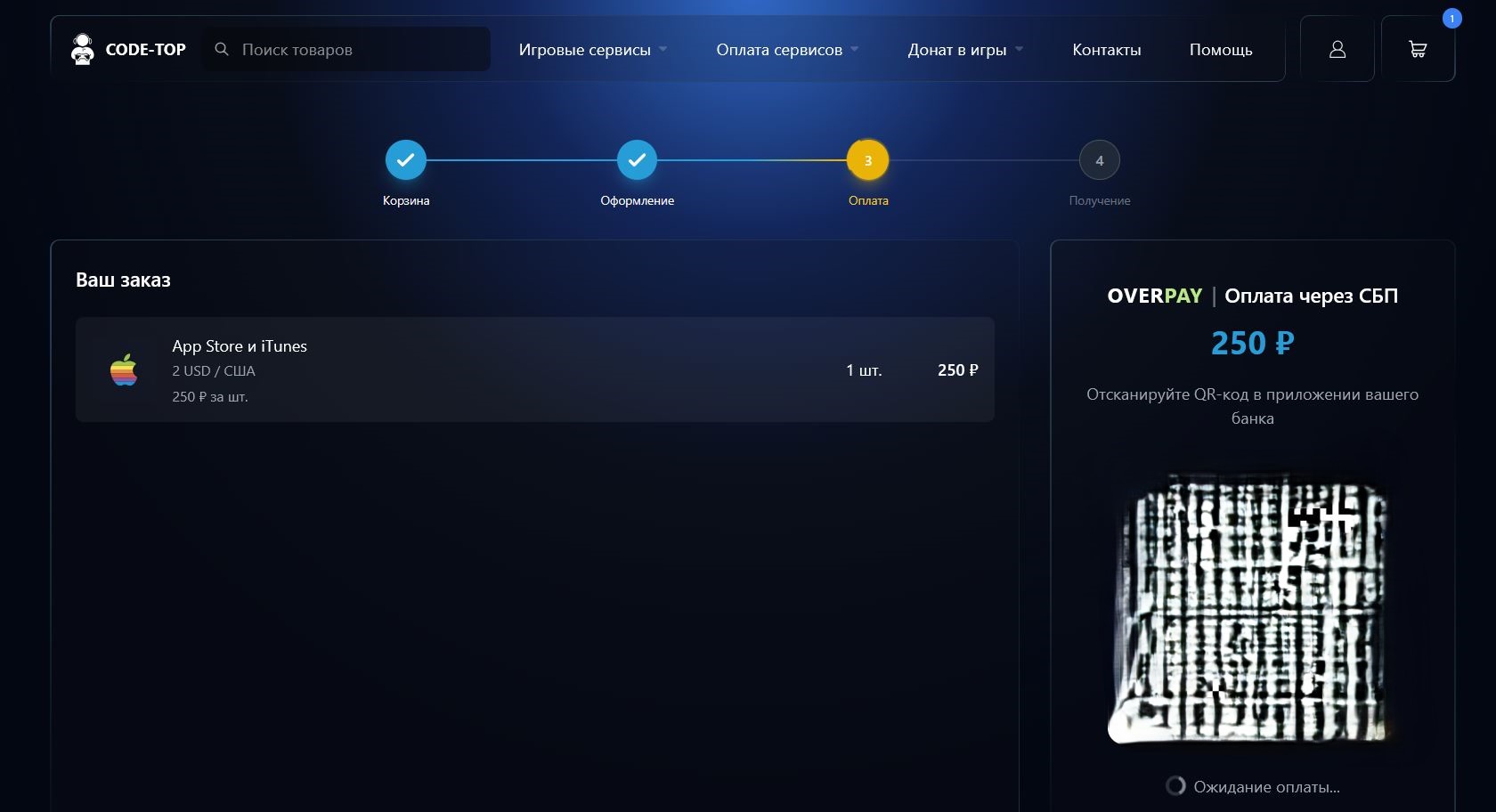1496x812 pixels.
Task: Open the user account profile icon
Action: pos(1337,49)
